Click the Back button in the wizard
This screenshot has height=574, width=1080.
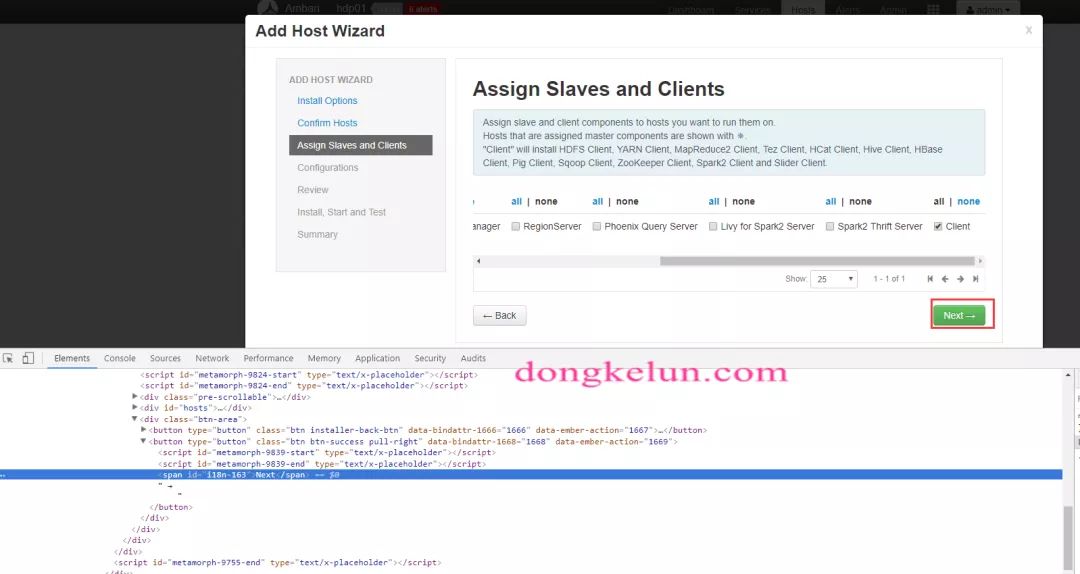click(499, 316)
